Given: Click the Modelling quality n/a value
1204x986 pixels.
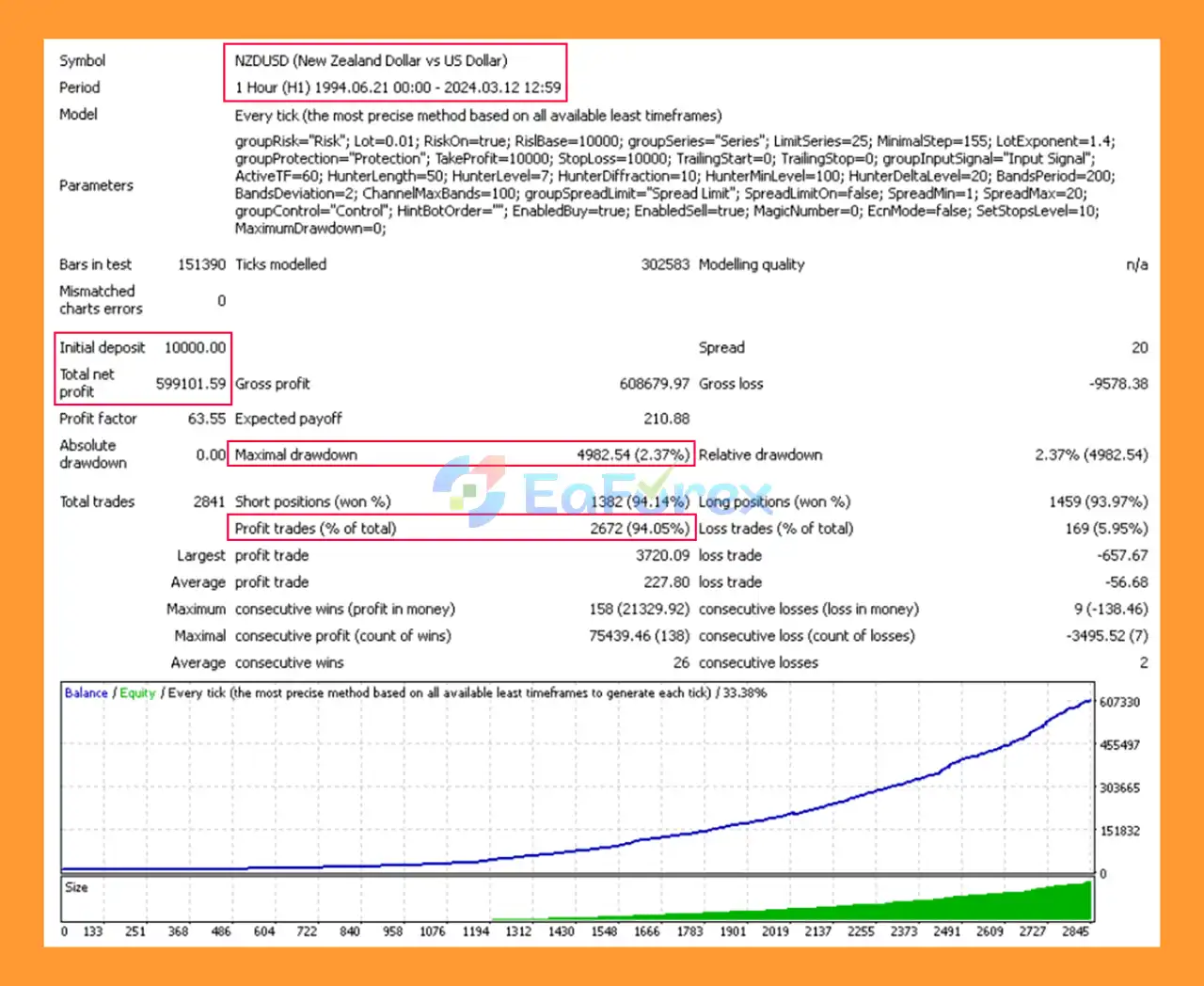Looking at the screenshot, I should (1136, 264).
